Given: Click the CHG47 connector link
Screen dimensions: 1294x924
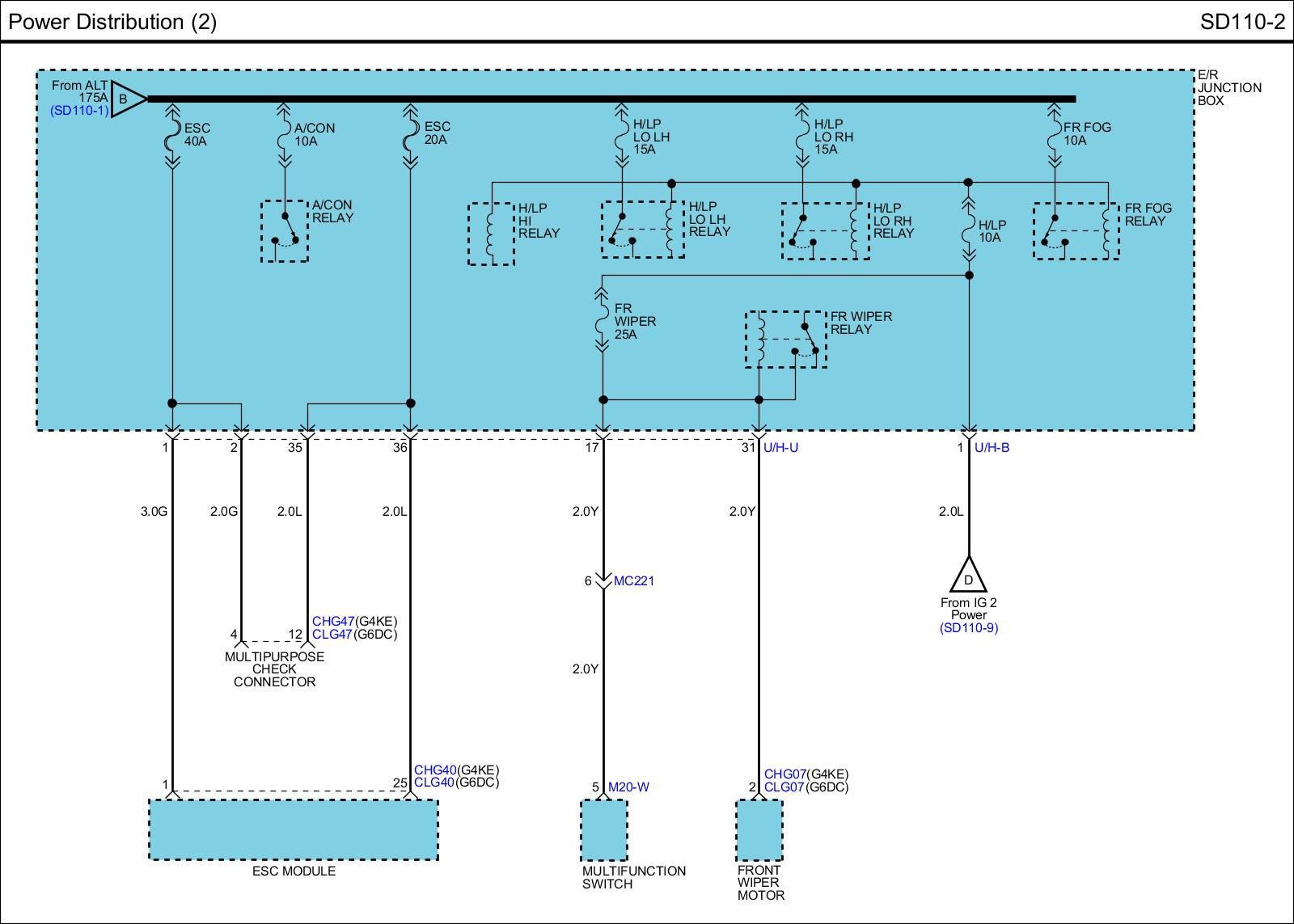Looking at the screenshot, I should click(x=333, y=621).
